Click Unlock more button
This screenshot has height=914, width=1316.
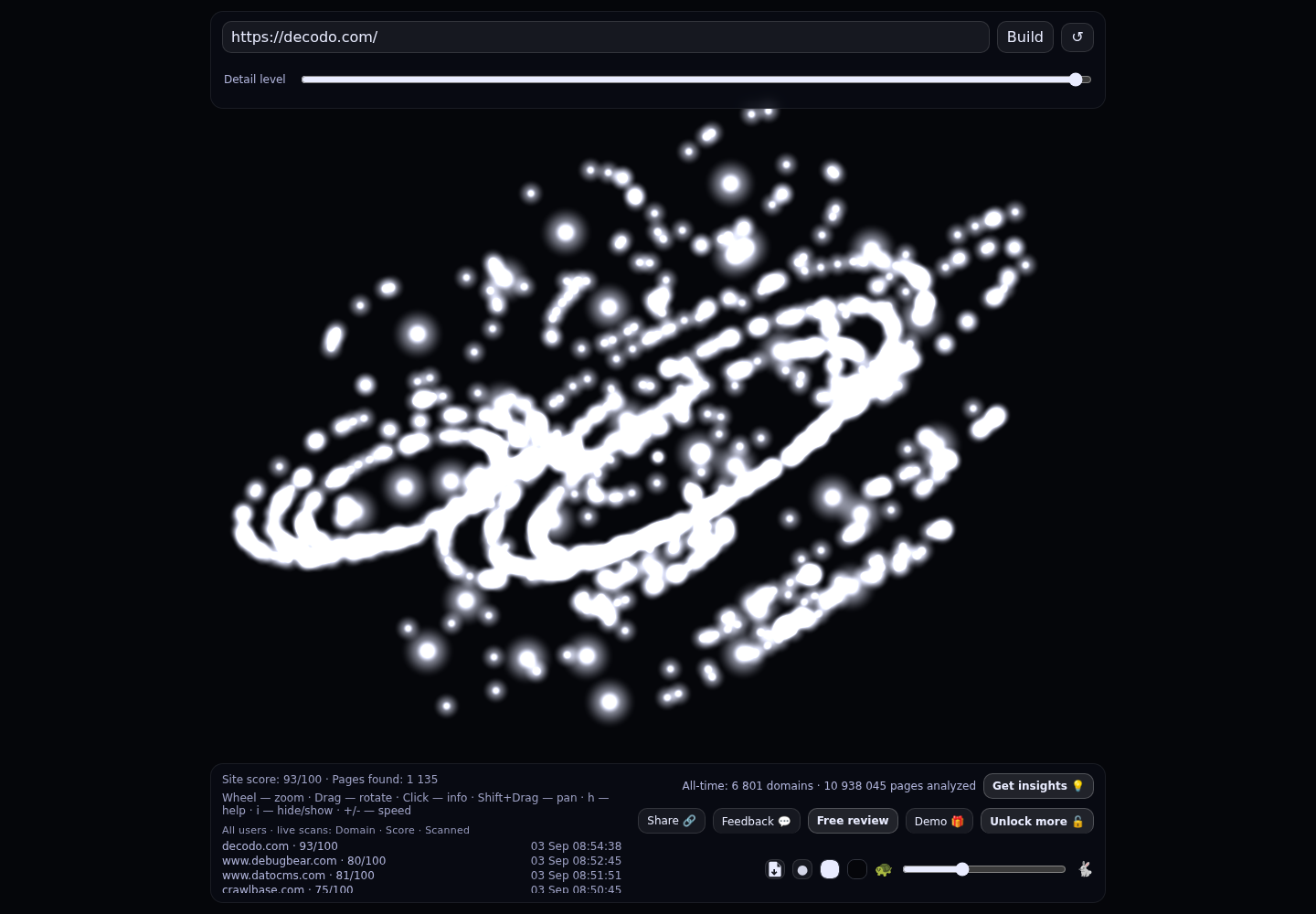1037,821
